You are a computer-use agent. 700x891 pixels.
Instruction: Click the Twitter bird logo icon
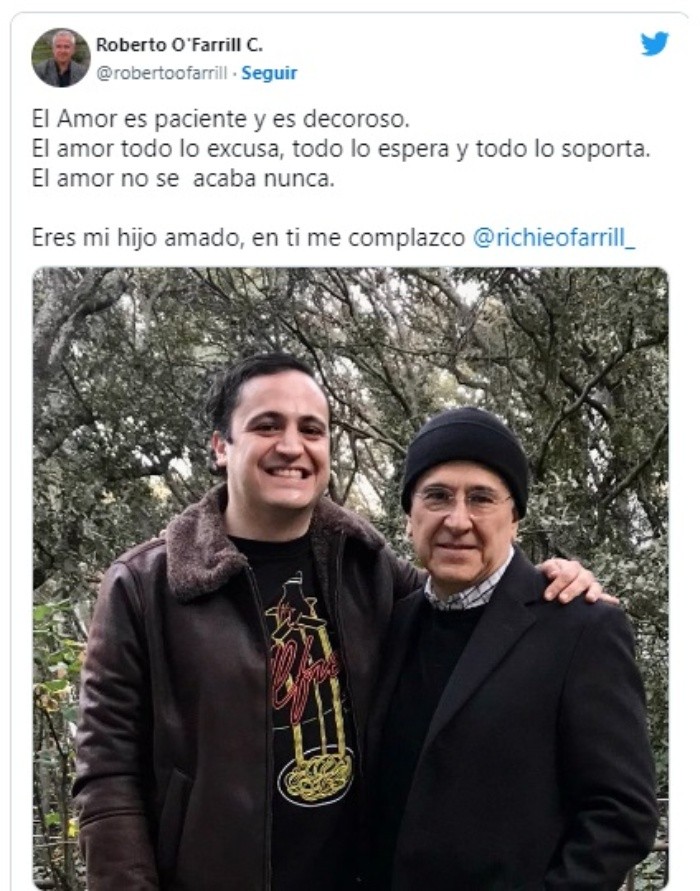tap(655, 44)
